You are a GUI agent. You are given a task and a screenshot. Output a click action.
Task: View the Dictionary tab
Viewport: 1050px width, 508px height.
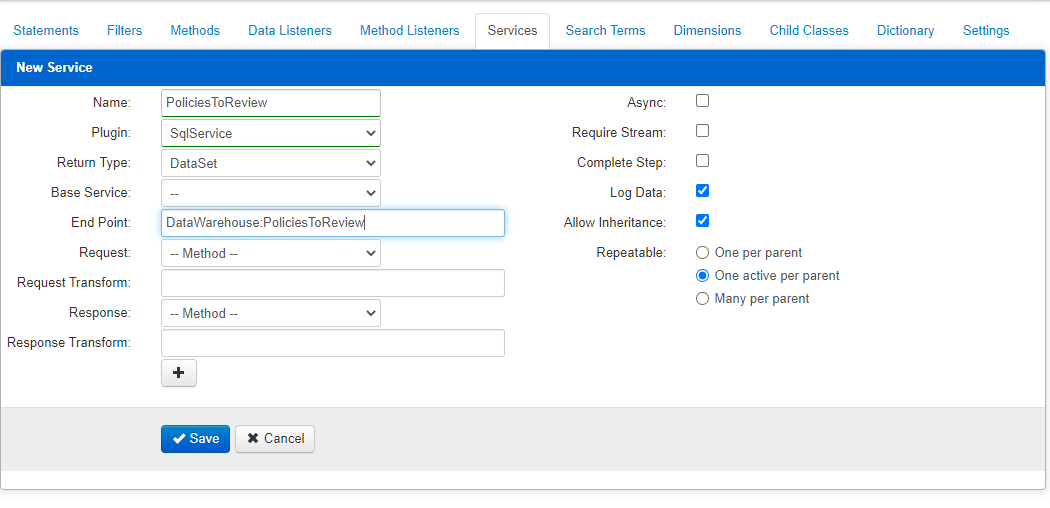[905, 30]
